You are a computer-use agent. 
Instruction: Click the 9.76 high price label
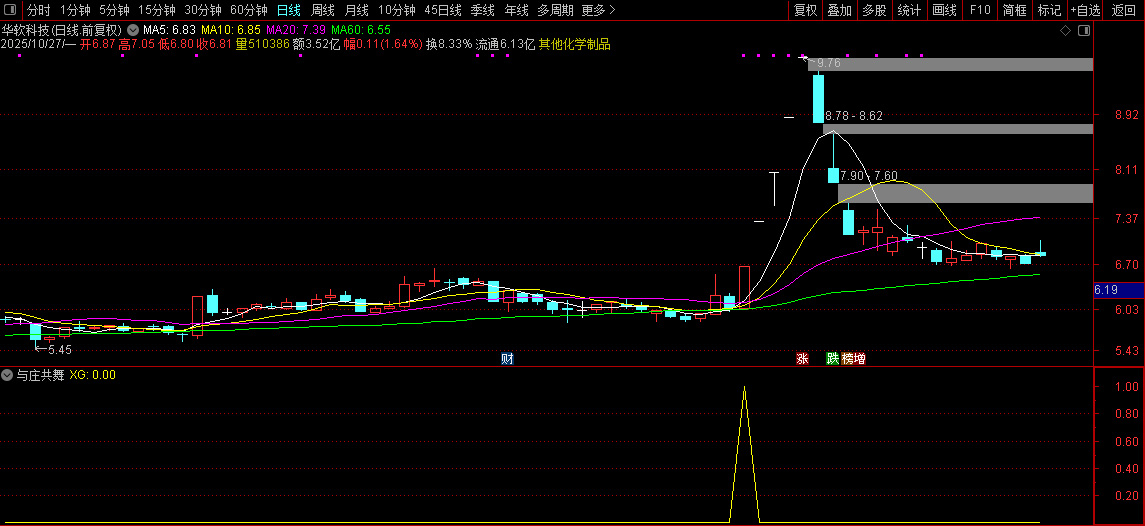[x=829, y=64]
